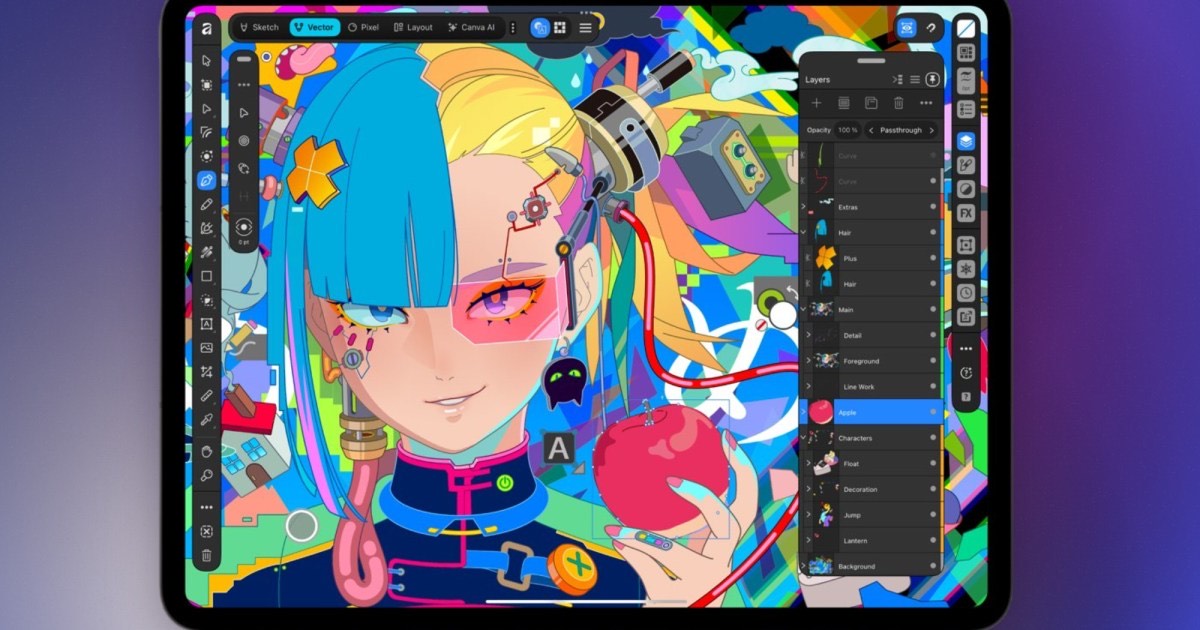Open the Affinity app home menu

206,29
